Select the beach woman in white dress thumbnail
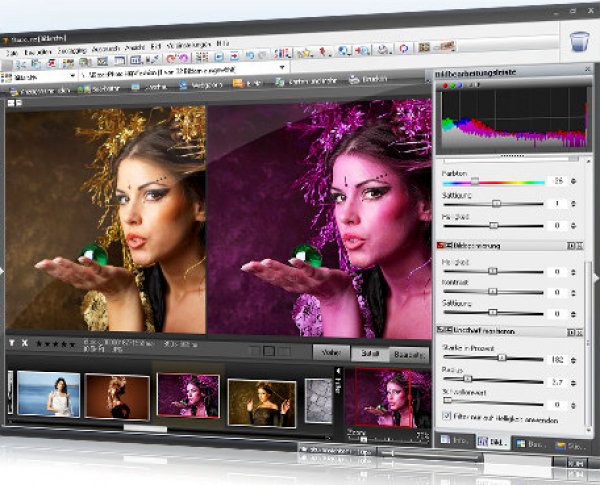 47,394
